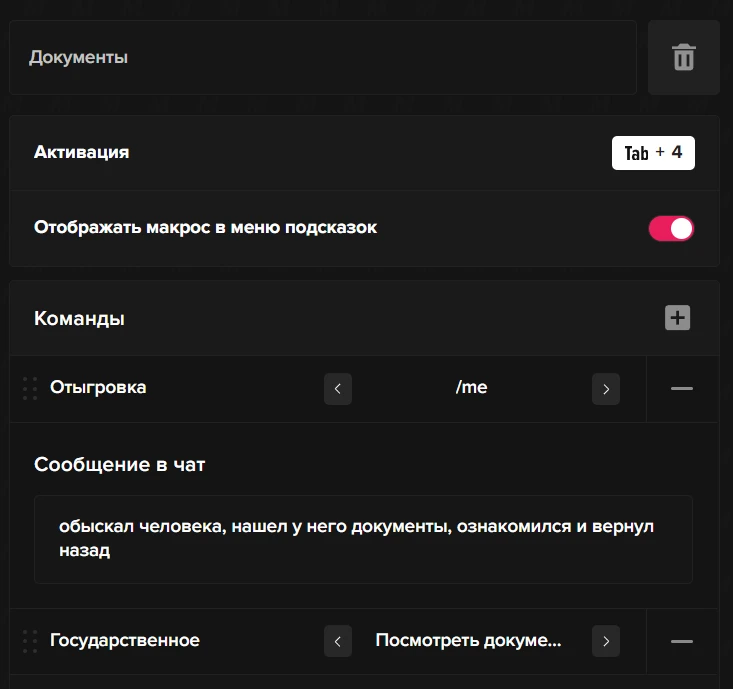Click the Отыгровка command label
The width and height of the screenshot is (733, 689).
click(98, 388)
